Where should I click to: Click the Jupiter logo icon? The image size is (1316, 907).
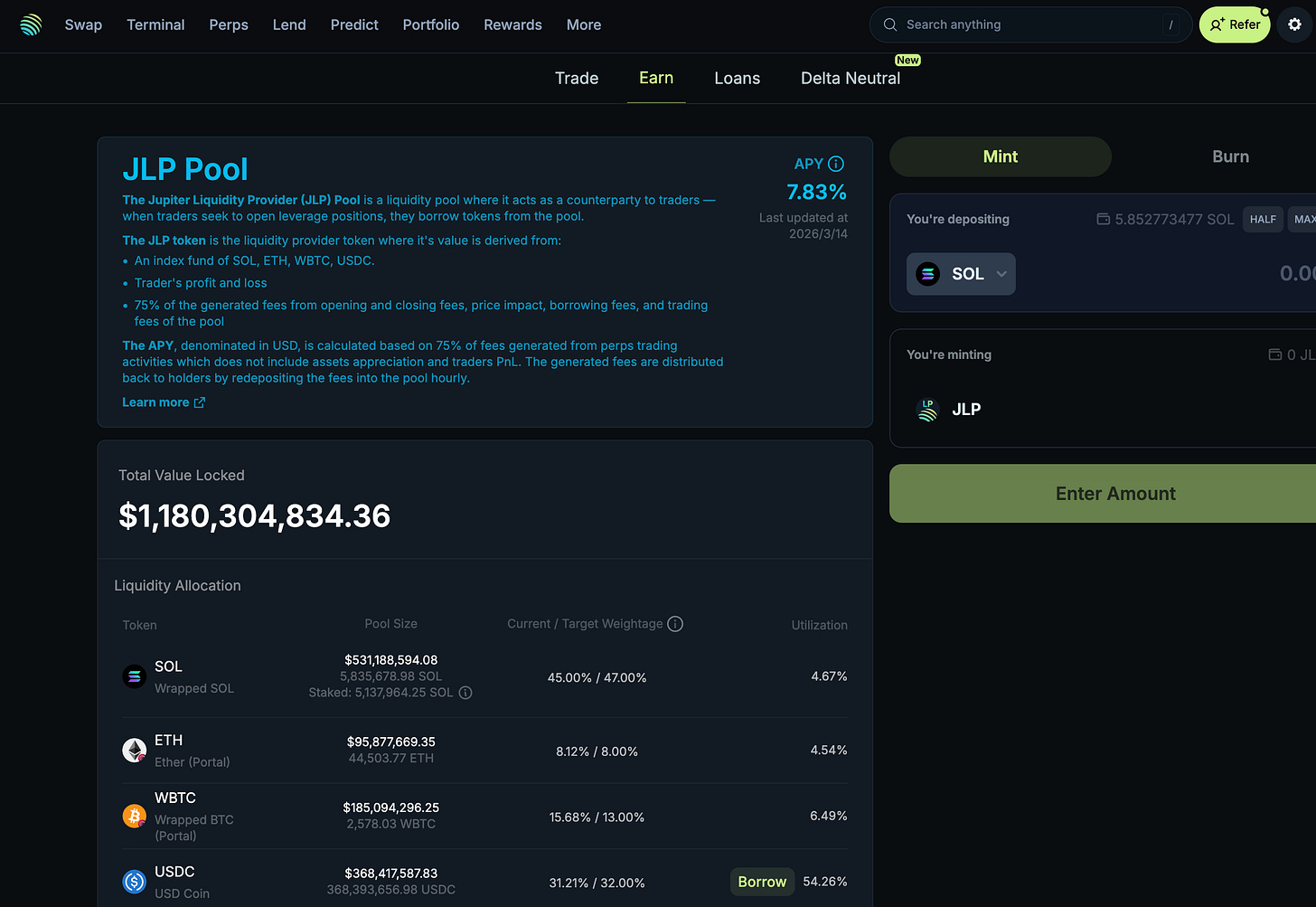pyautogui.click(x=31, y=25)
